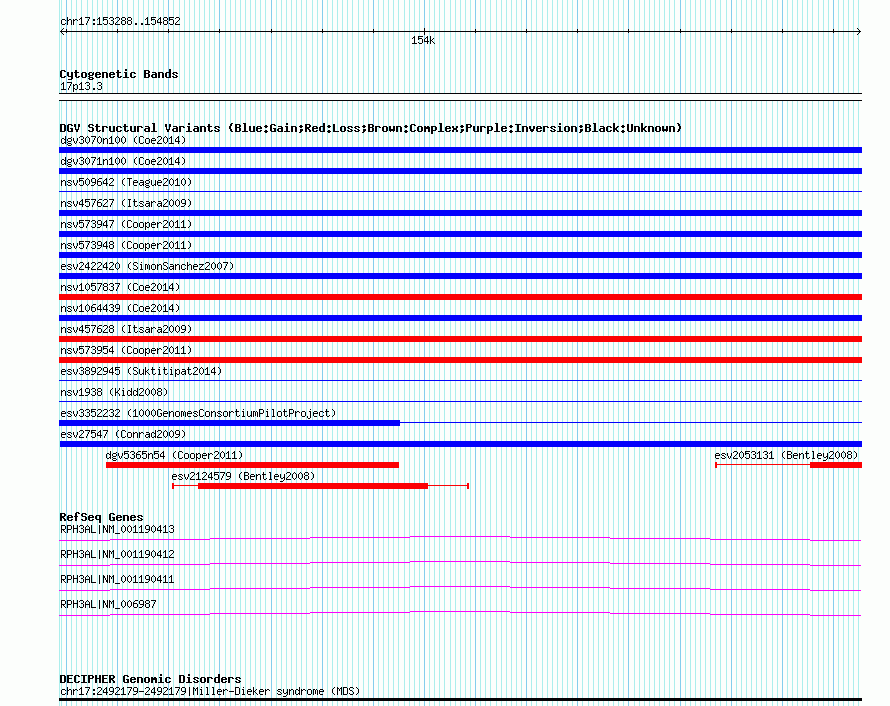This screenshot has width=890, height=706.
Task: Open variant nsv457627 (Itsara2009) label
Action: click(126, 203)
